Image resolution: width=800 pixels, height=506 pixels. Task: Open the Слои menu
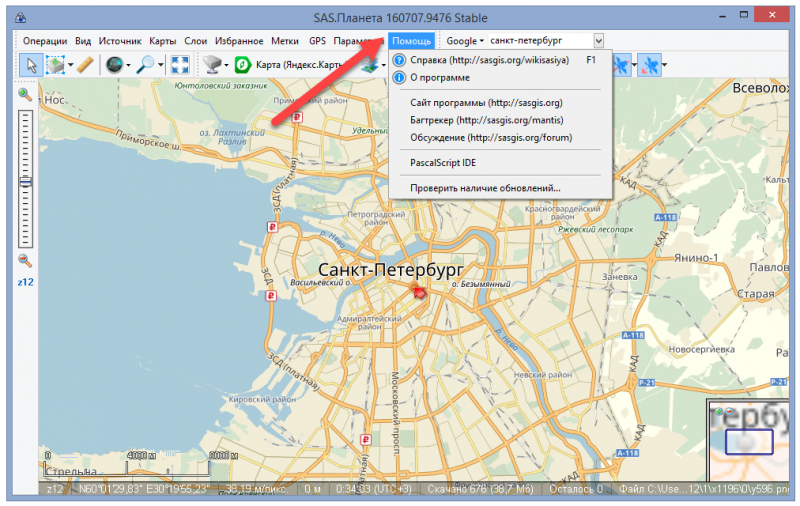(x=195, y=41)
